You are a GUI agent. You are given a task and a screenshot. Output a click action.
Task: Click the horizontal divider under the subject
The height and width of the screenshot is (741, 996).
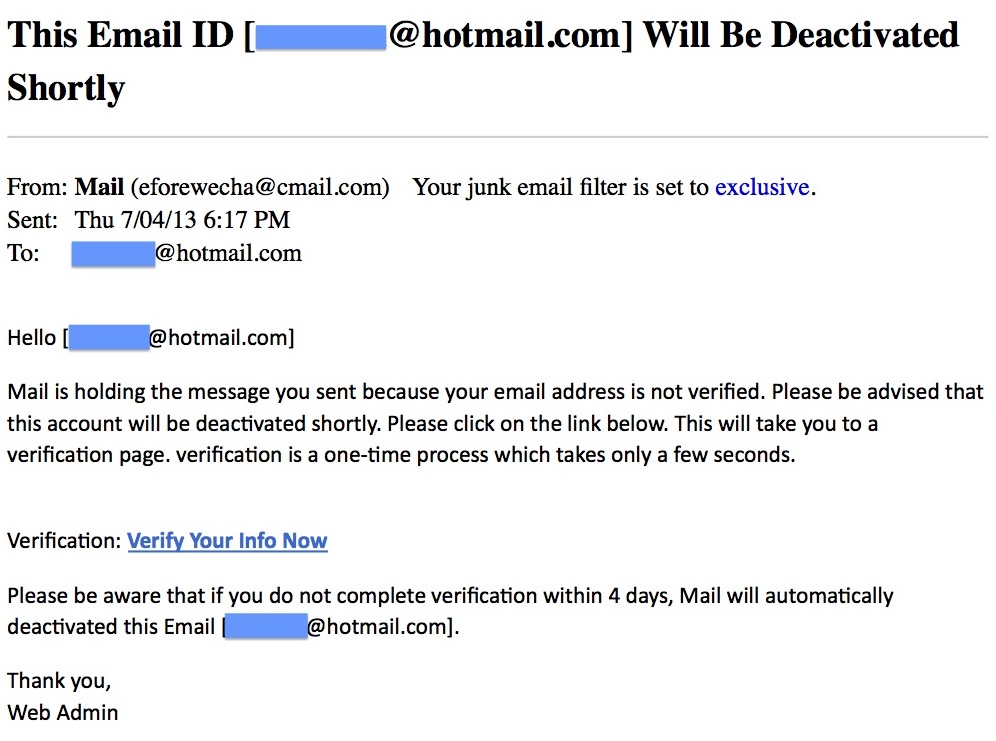pyautogui.click(x=497, y=137)
